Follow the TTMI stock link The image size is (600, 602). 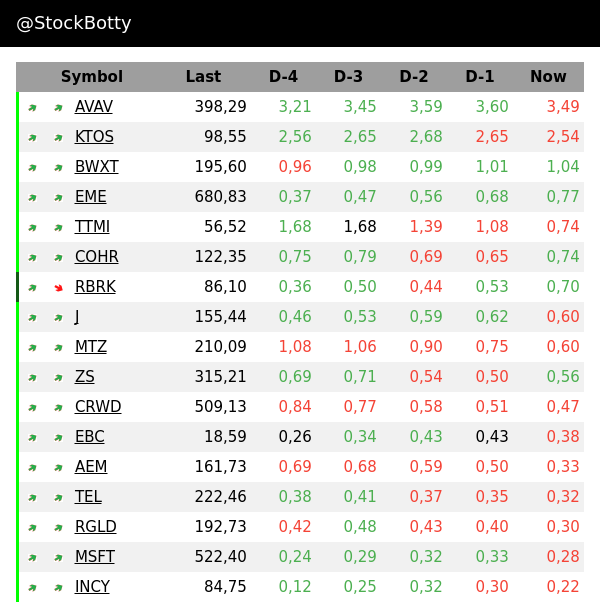coord(92,227)
